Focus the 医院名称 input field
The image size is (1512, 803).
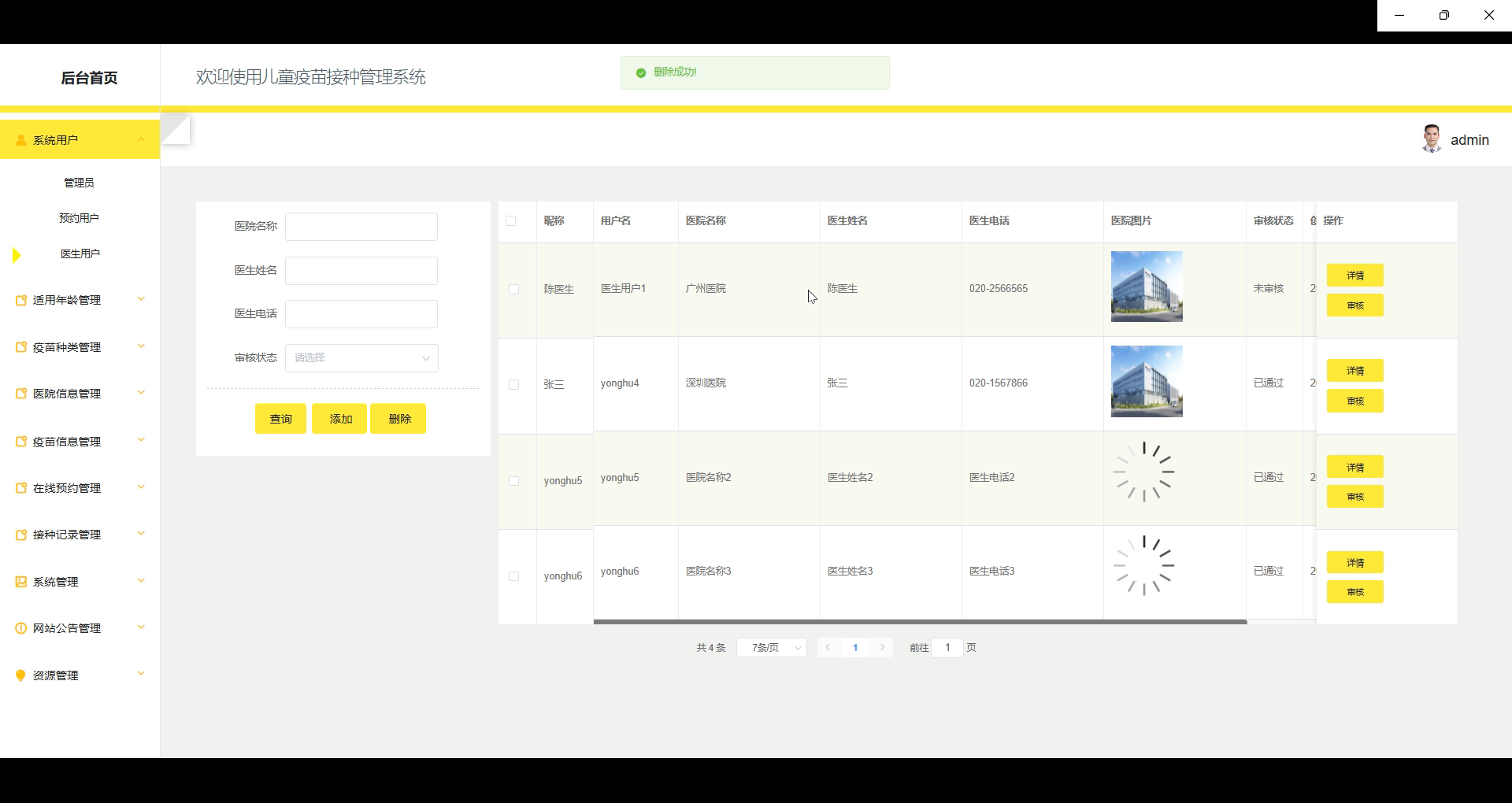coord(361,227)
